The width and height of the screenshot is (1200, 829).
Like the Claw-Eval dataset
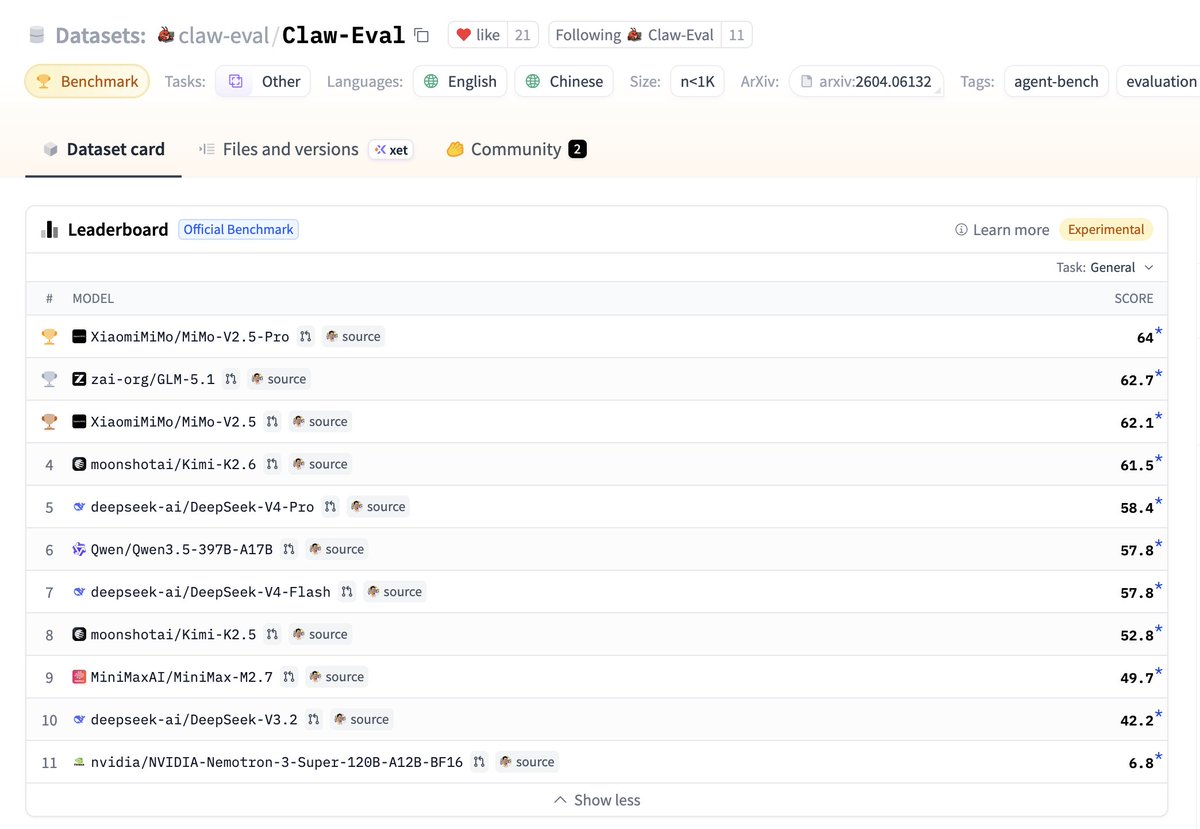click(x=477, y=35)
